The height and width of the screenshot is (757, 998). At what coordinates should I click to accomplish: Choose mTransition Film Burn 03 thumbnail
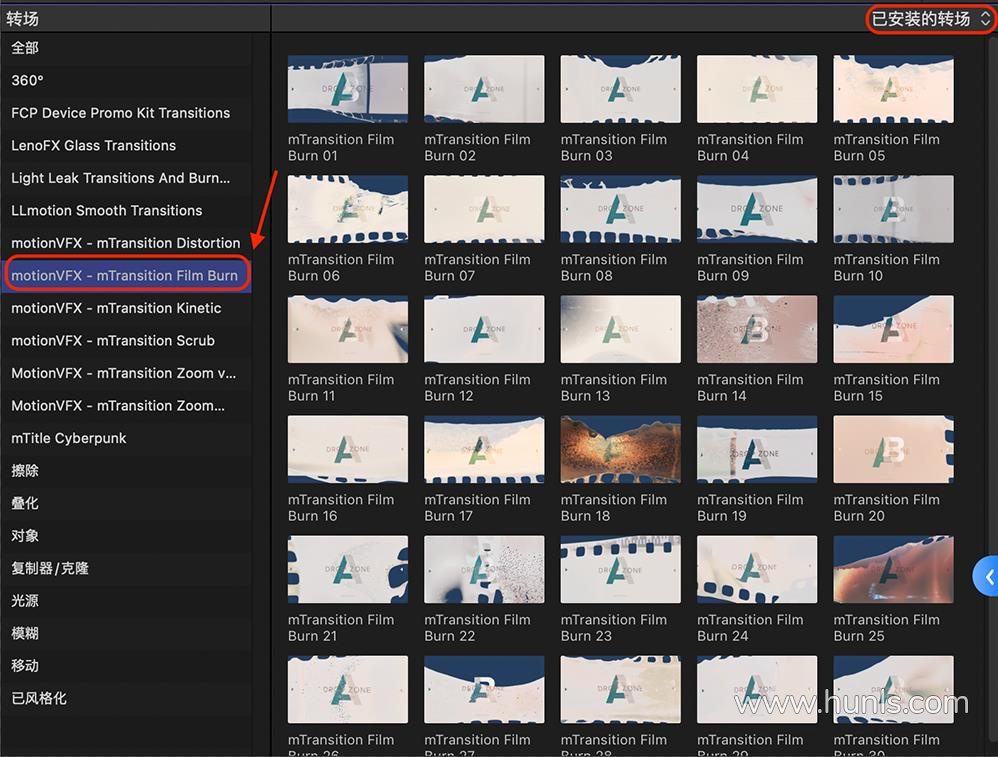pyautogui.click(x=621, y=89)
